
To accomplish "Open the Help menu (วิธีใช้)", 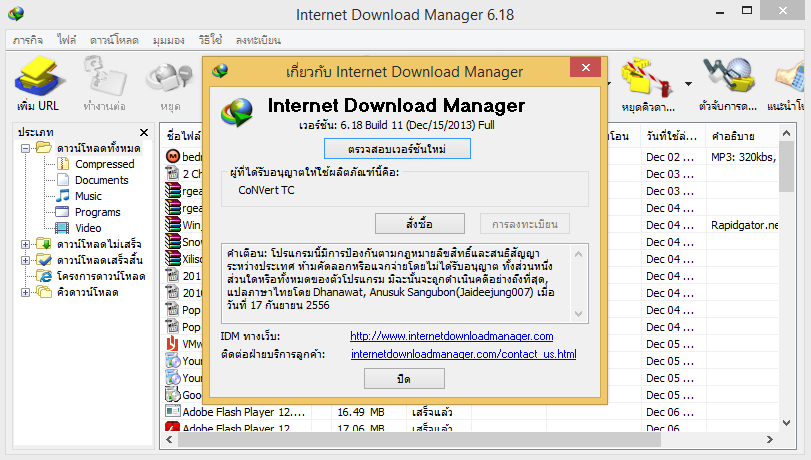I will [x=210, y=40].
